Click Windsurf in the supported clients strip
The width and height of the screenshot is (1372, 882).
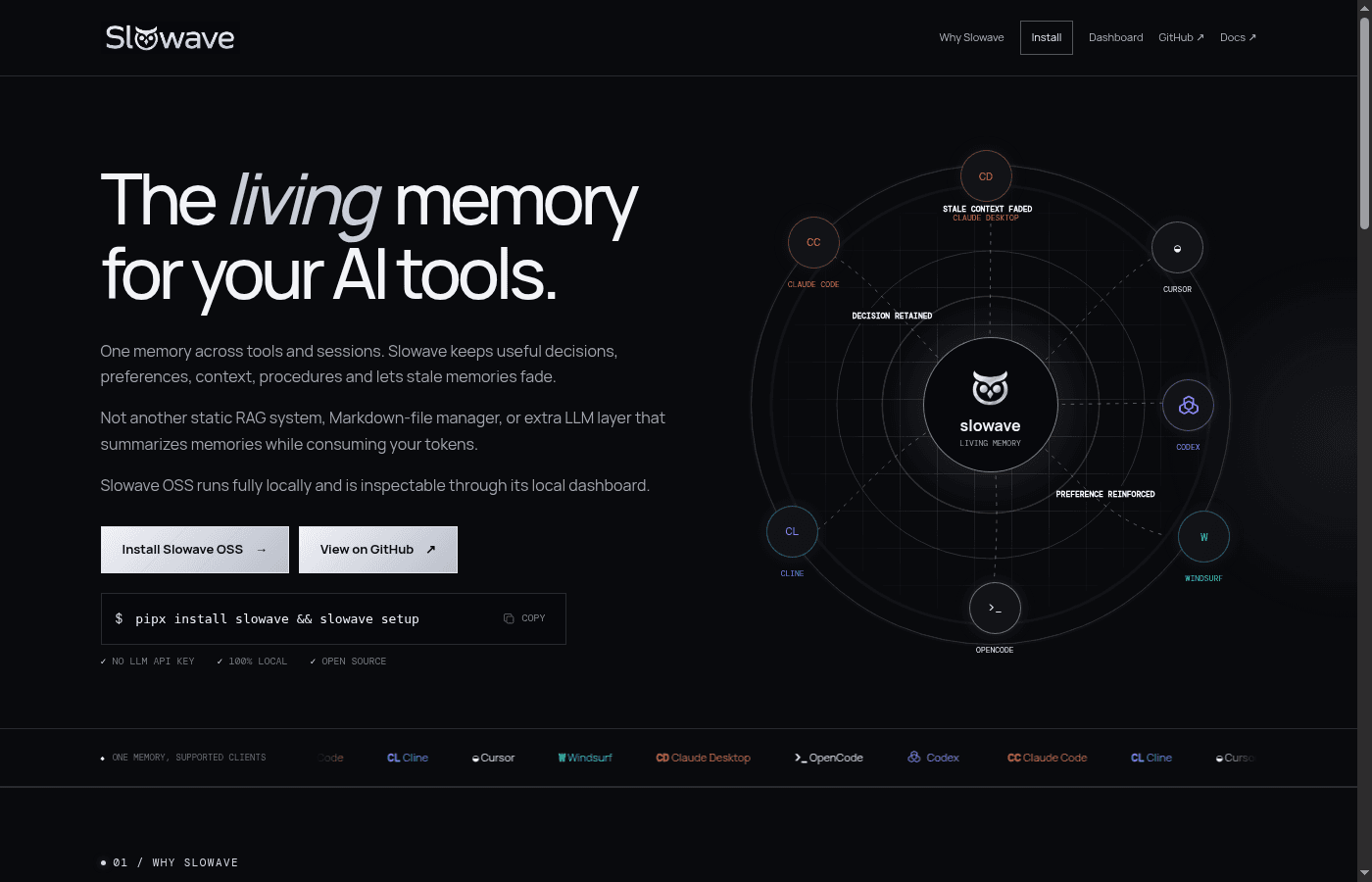coord(585,758)
